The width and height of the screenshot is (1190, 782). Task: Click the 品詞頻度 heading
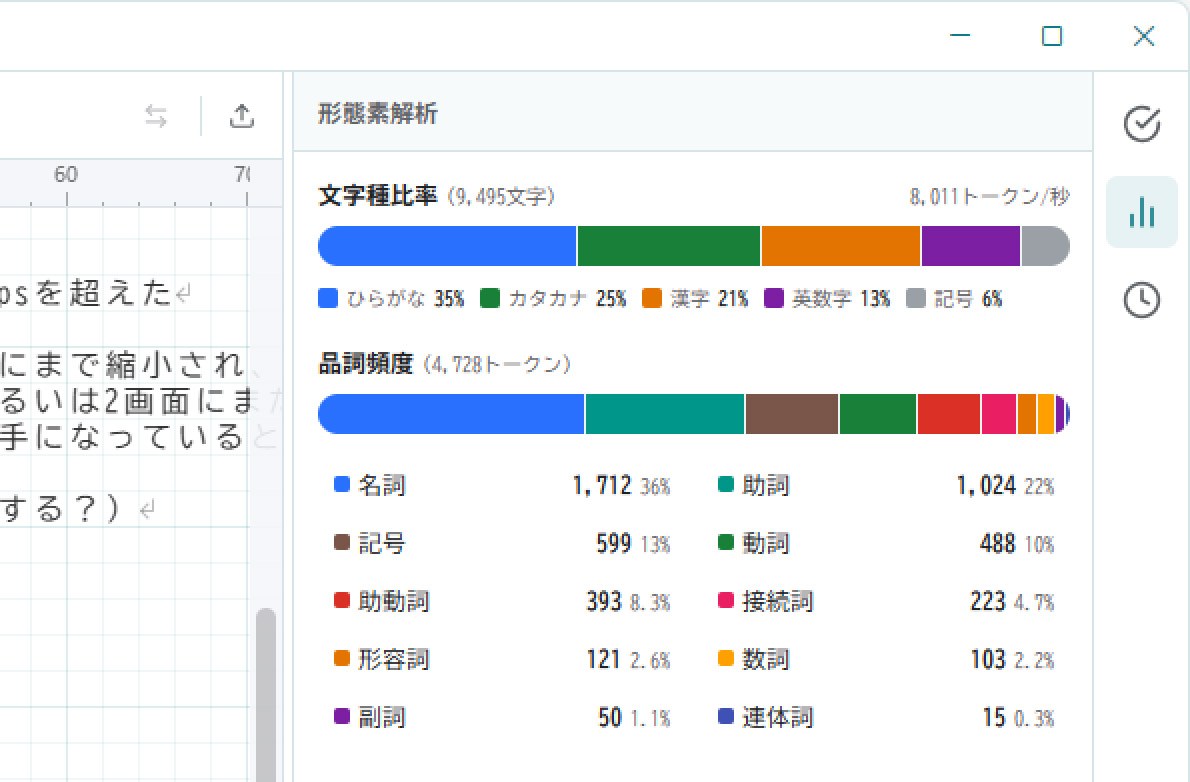tap(365, 364)
